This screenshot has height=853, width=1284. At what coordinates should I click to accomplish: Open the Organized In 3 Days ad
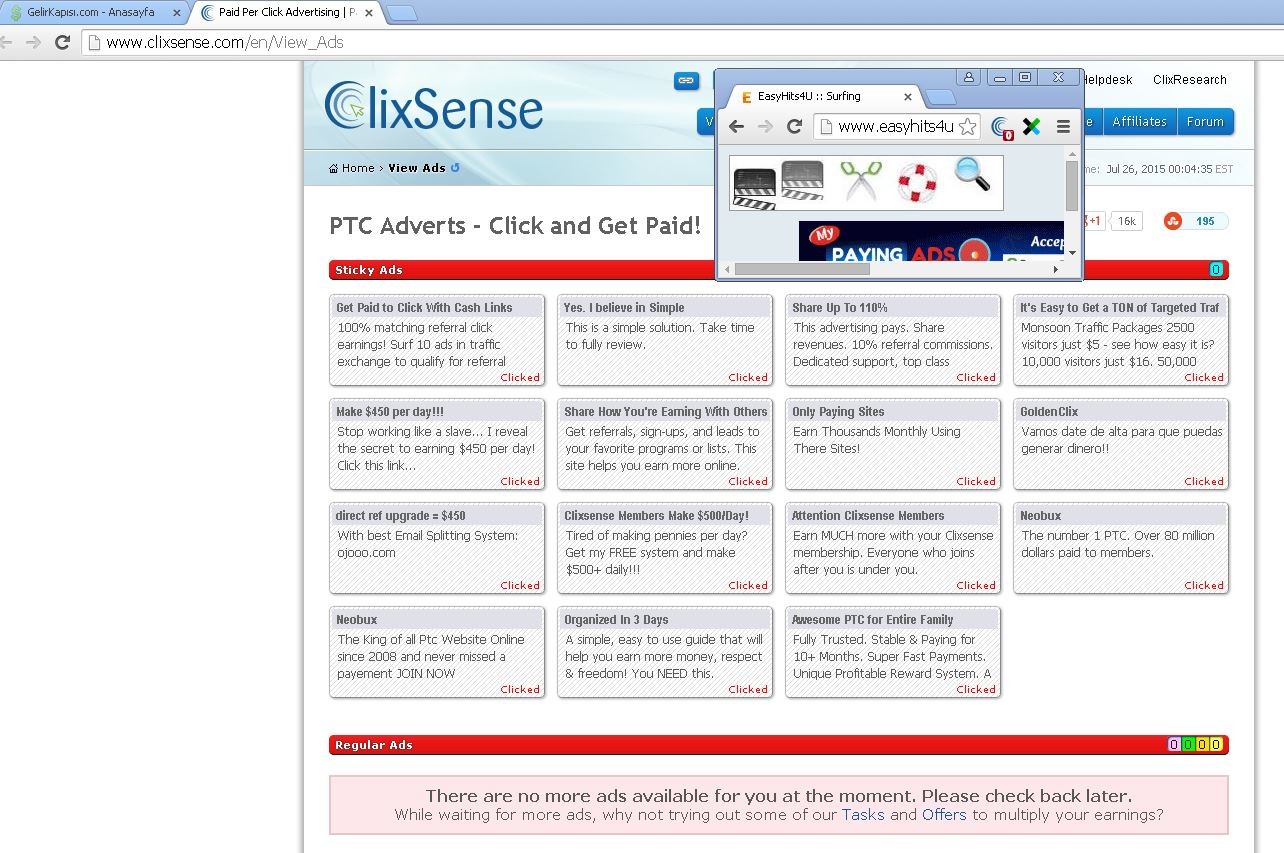click(664, 652)
